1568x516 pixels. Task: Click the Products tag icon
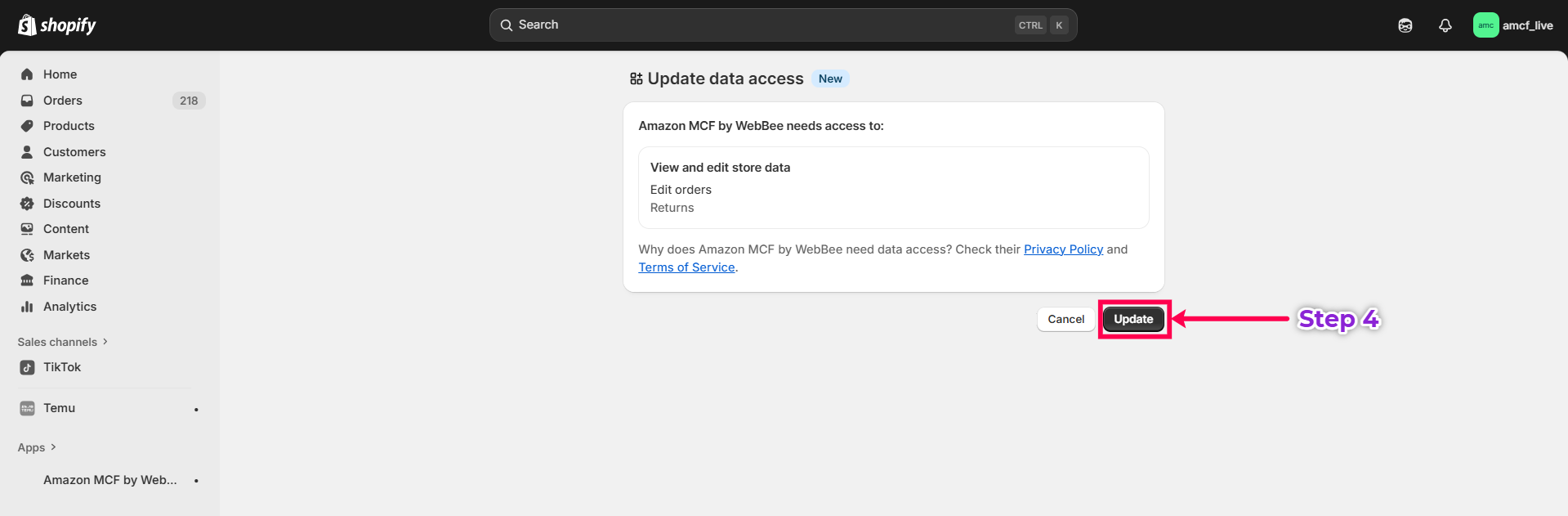[27, 126]
